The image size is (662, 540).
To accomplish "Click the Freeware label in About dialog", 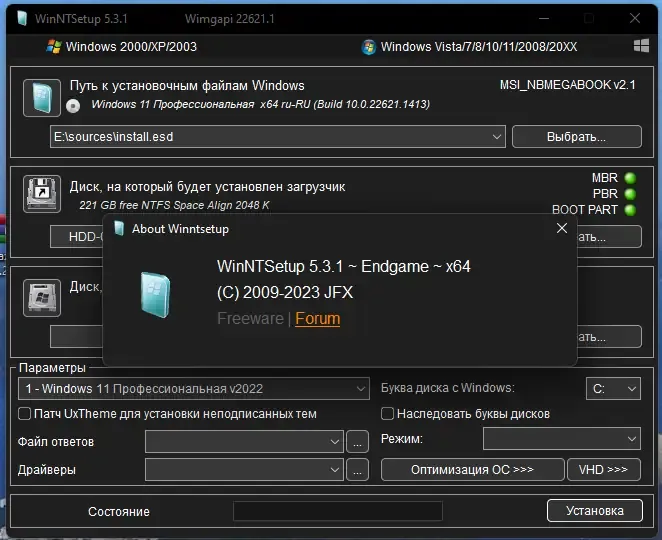I will 250,318.
